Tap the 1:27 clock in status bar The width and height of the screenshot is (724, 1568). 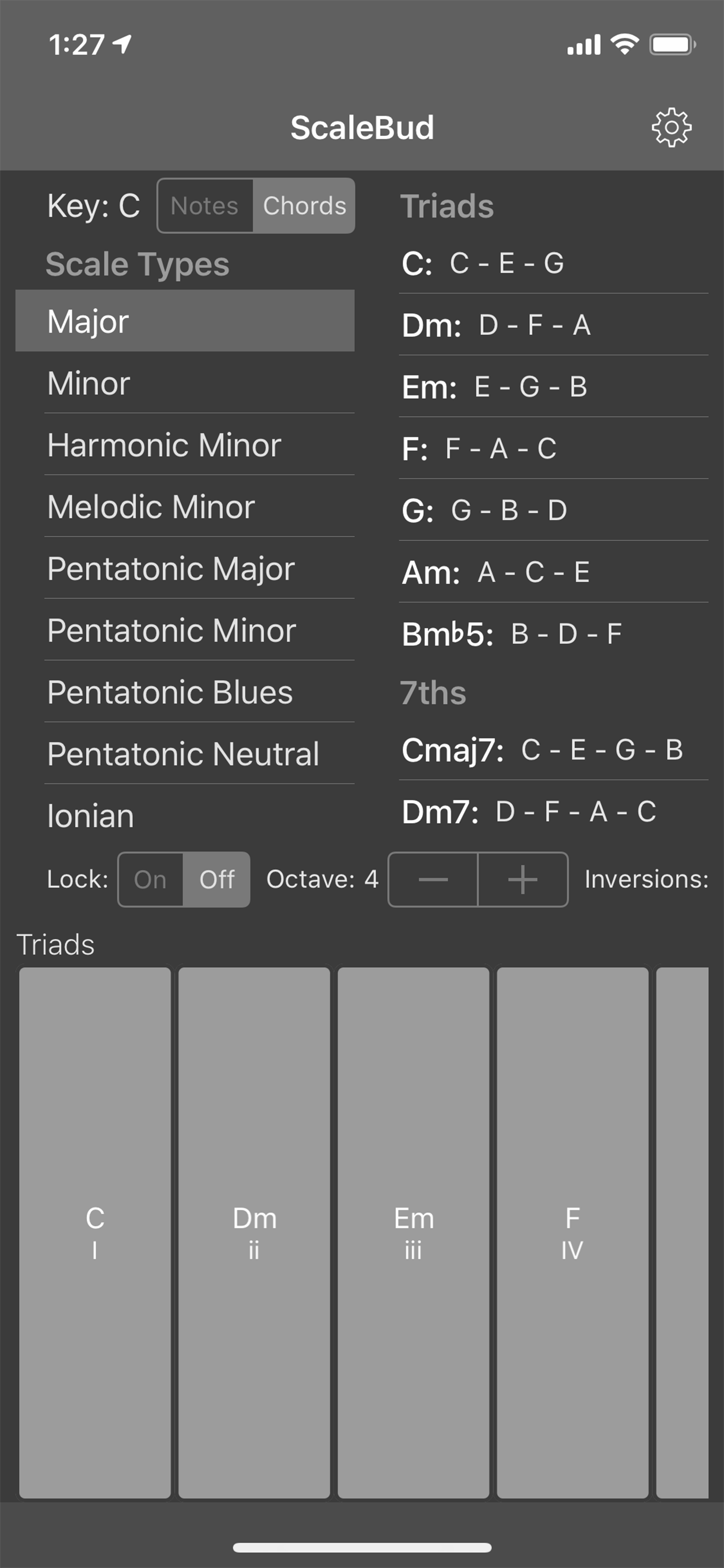click(77, 44)
